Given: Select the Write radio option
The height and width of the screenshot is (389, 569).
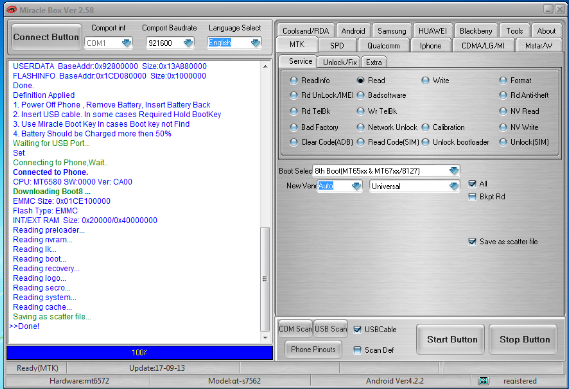Looking at the screenshot, I should [425, 80].
